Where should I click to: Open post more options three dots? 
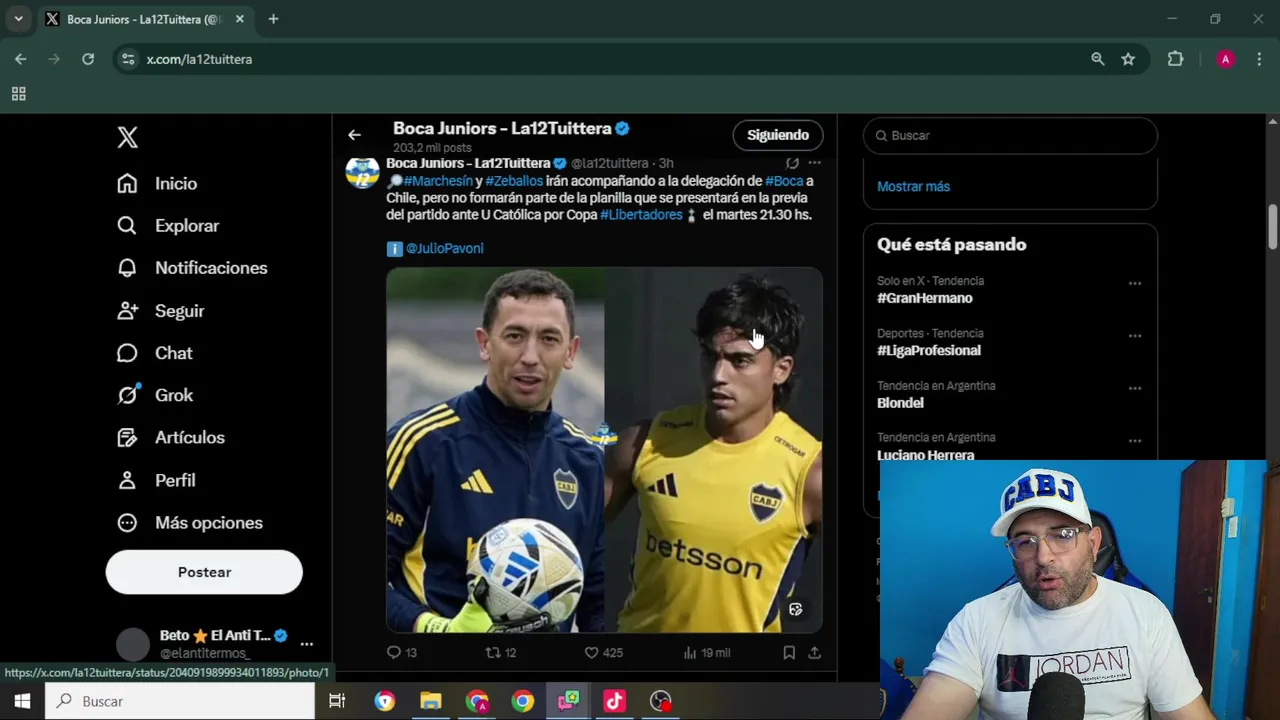click(x=815, y=163)
